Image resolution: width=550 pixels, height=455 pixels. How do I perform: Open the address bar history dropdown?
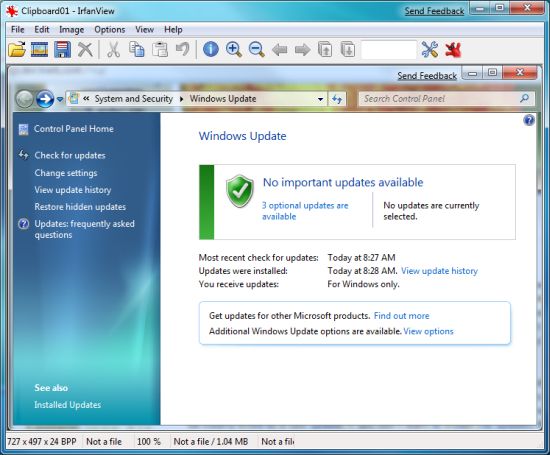pyautogui.click(x=320, y=99)
